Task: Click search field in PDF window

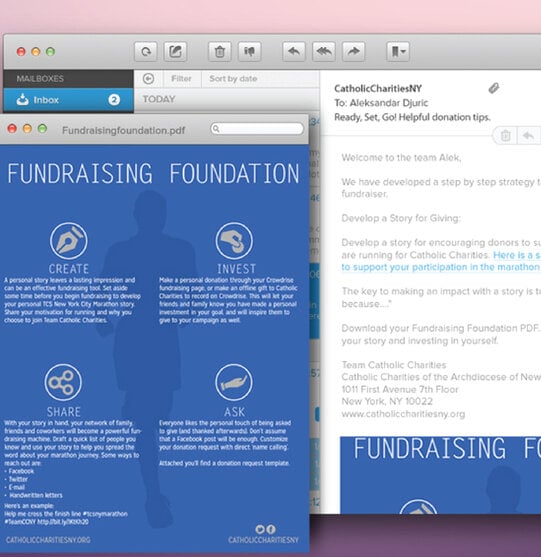Action: coord(257,129)
